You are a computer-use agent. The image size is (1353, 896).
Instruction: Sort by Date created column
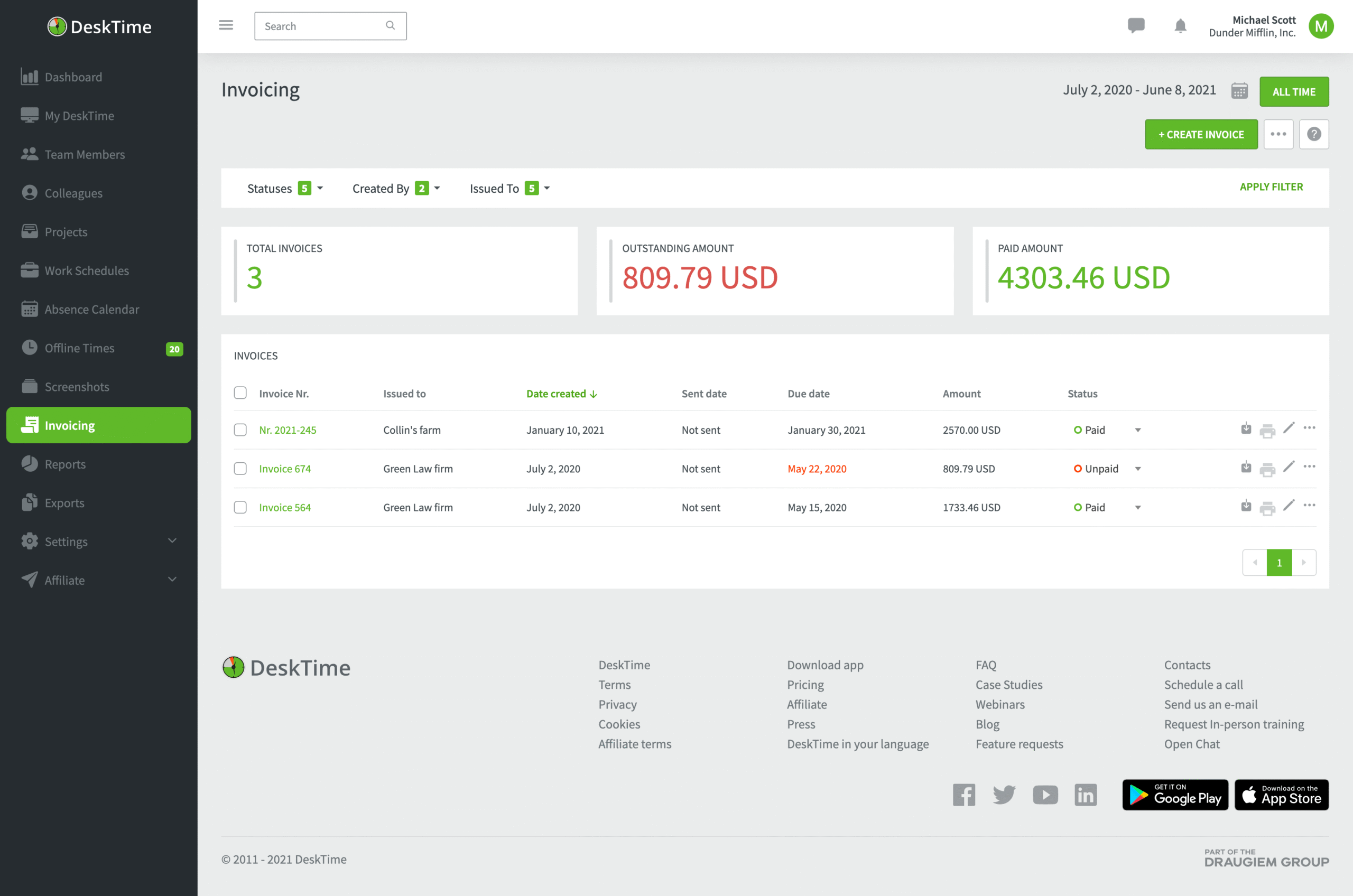(x=561, y=394)
